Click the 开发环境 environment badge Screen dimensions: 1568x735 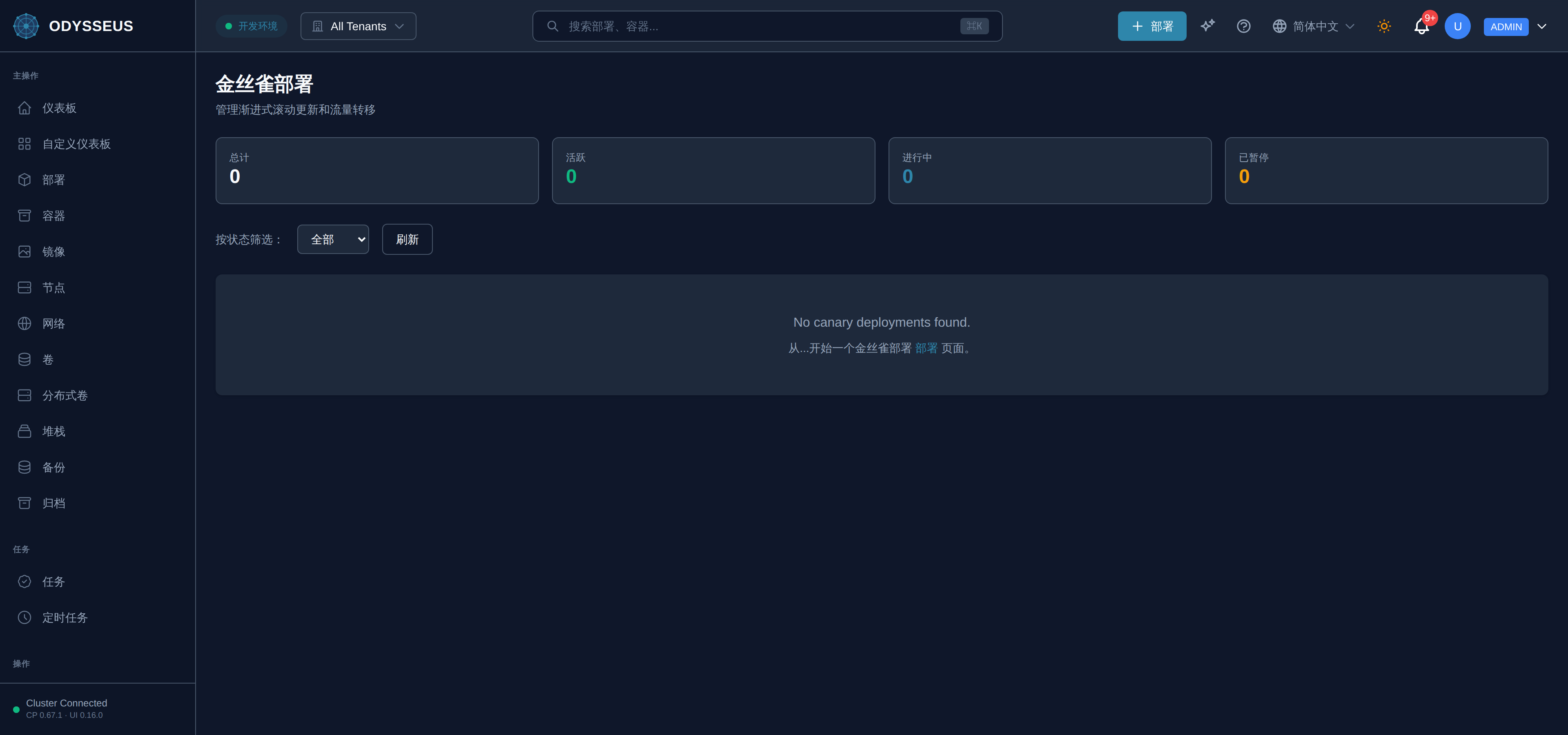pyautogui.click(x=251, y=26)
